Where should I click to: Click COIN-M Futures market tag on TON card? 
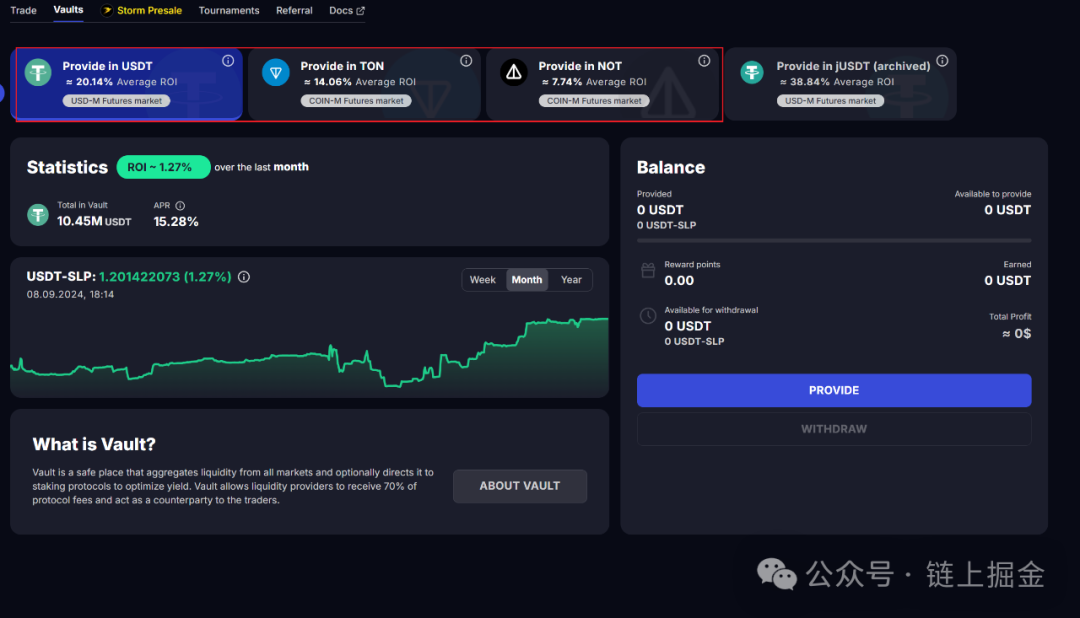[356, 101]
